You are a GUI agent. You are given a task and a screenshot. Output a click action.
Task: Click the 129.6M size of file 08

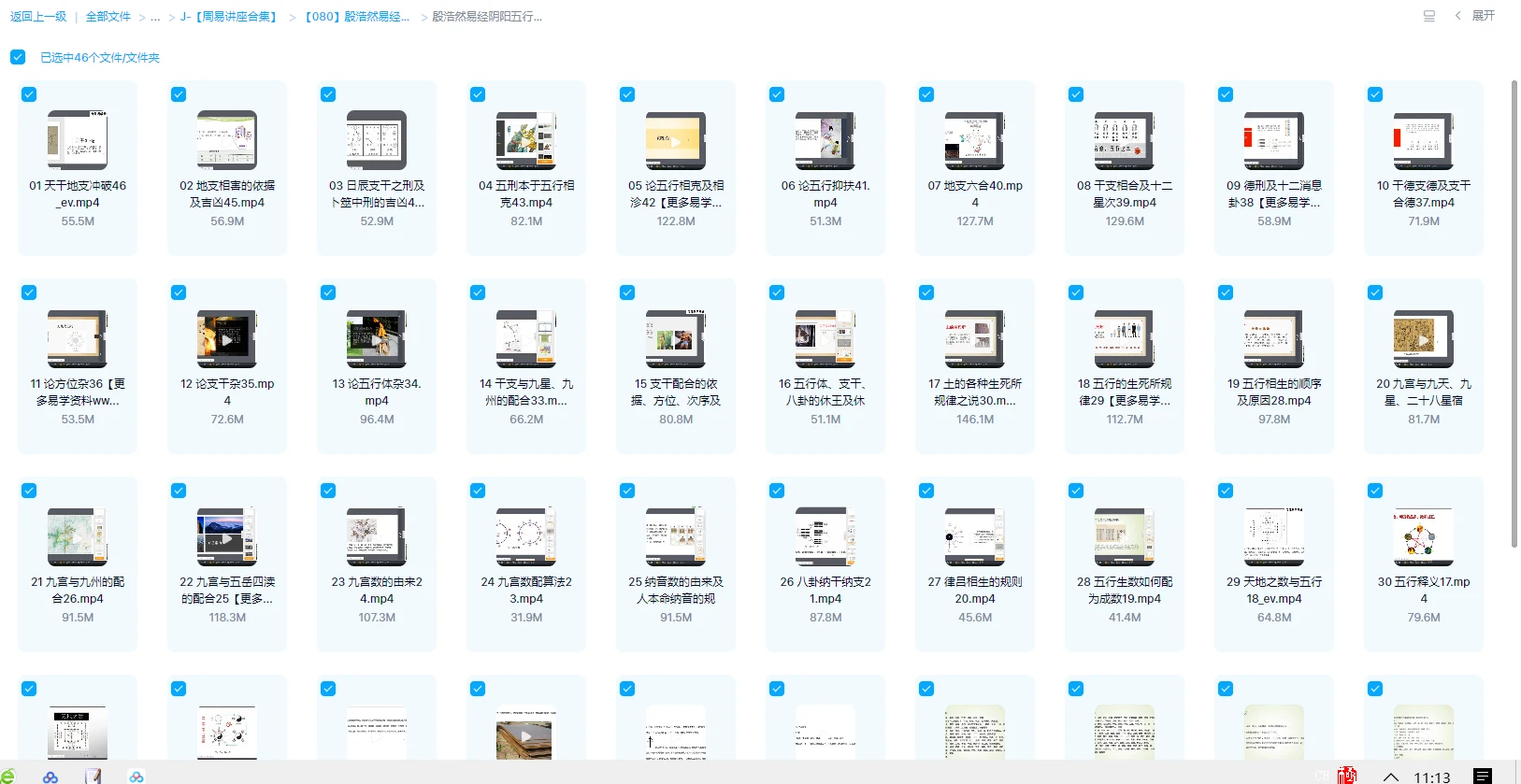1125,221
